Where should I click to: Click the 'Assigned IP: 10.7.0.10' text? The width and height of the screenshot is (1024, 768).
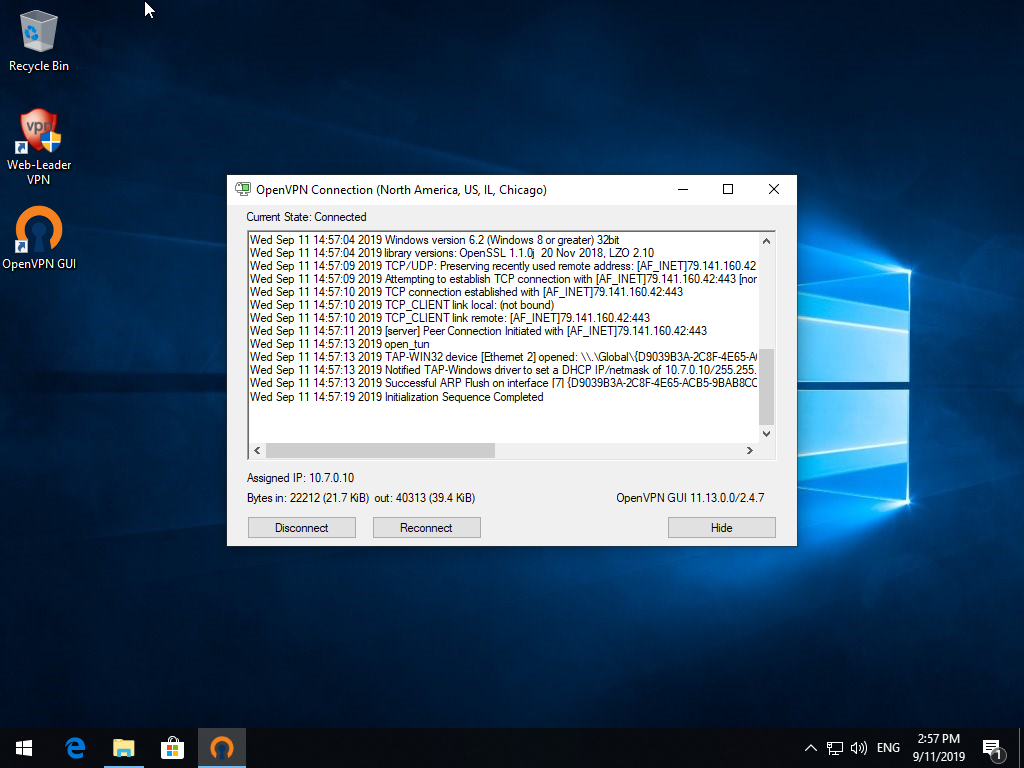coord(300,478)
